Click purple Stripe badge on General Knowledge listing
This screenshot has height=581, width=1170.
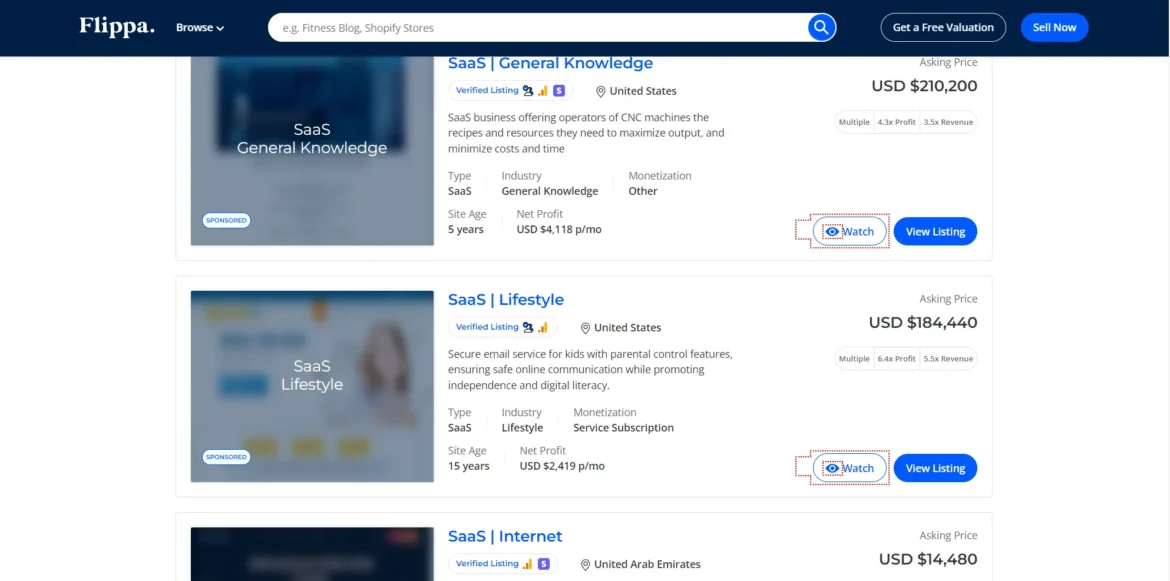click(x=559, y=91)
